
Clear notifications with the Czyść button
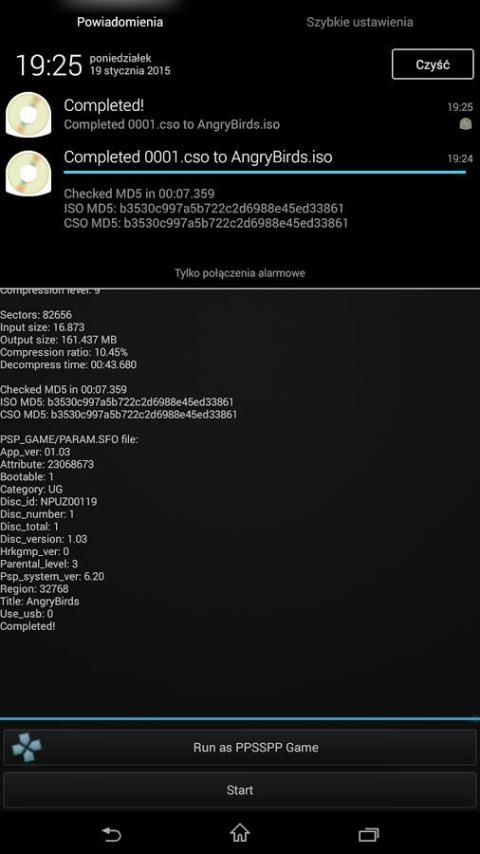pos(433,64)
